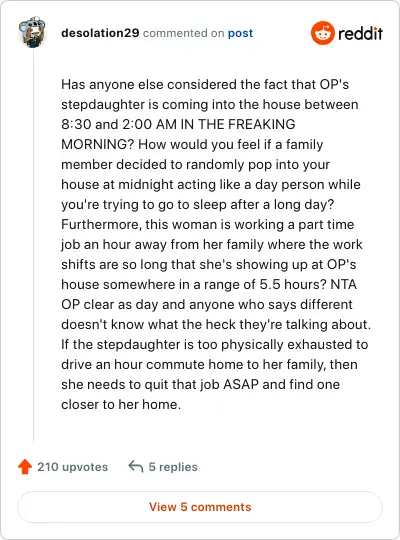Click the orange Reddit Snoo logo

(322, 33)
